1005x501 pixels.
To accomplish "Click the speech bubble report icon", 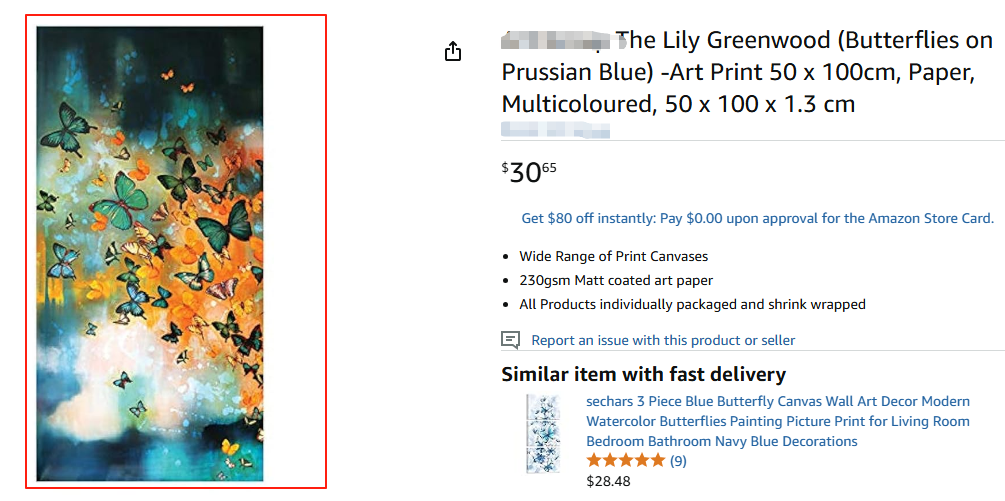I will [x=510, y=340].
